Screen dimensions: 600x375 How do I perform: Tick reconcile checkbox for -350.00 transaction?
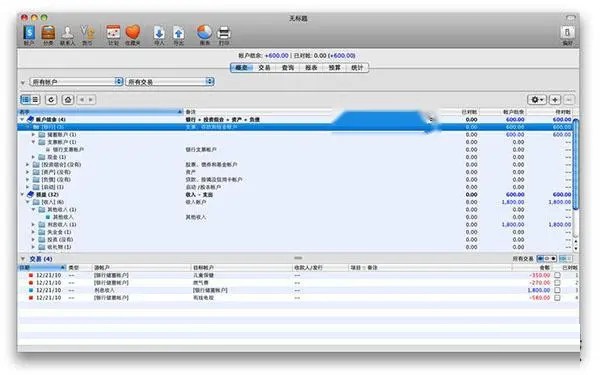[x=558, y=275]
